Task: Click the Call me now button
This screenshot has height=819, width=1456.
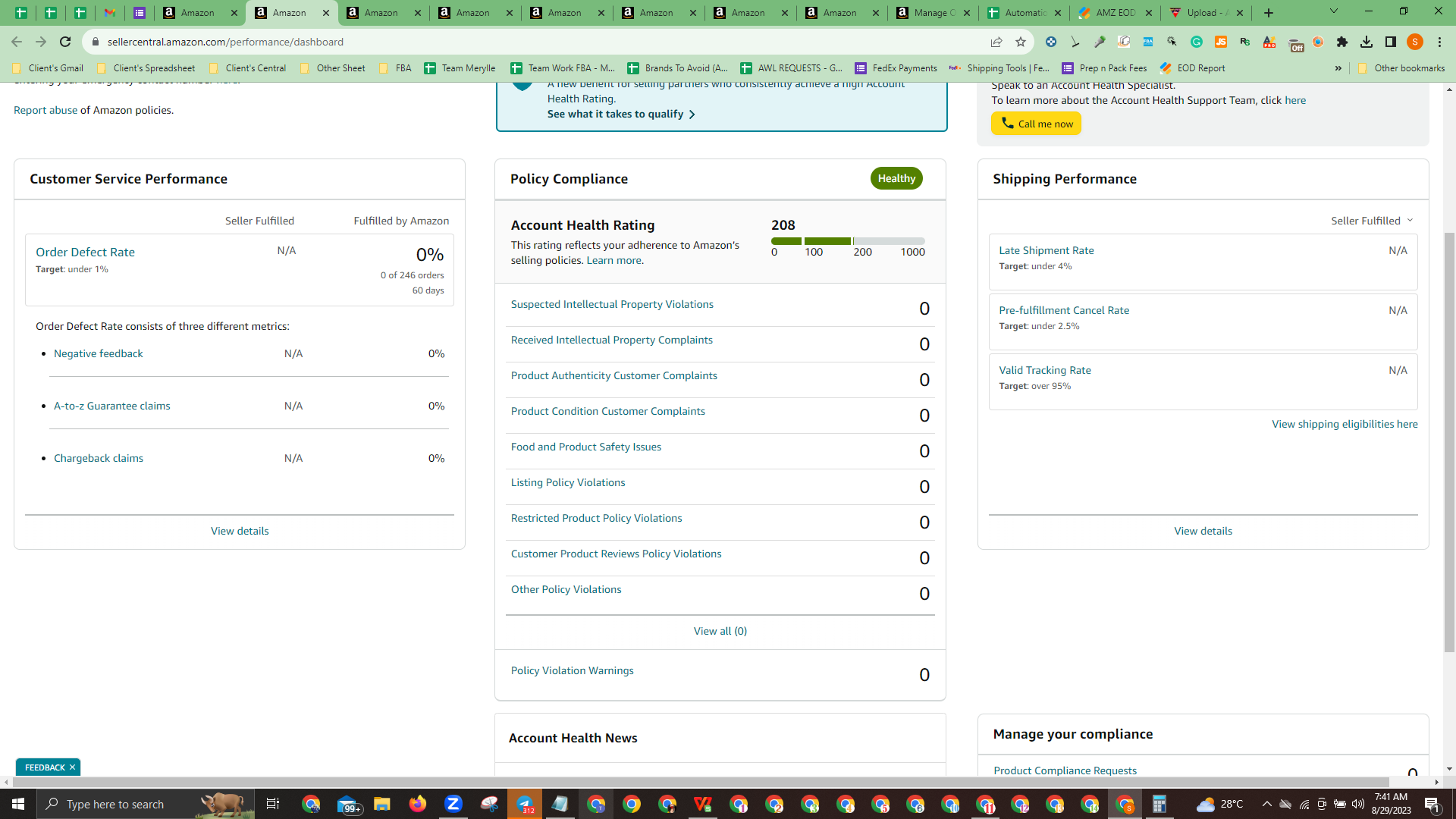Action: (1036, 124)
